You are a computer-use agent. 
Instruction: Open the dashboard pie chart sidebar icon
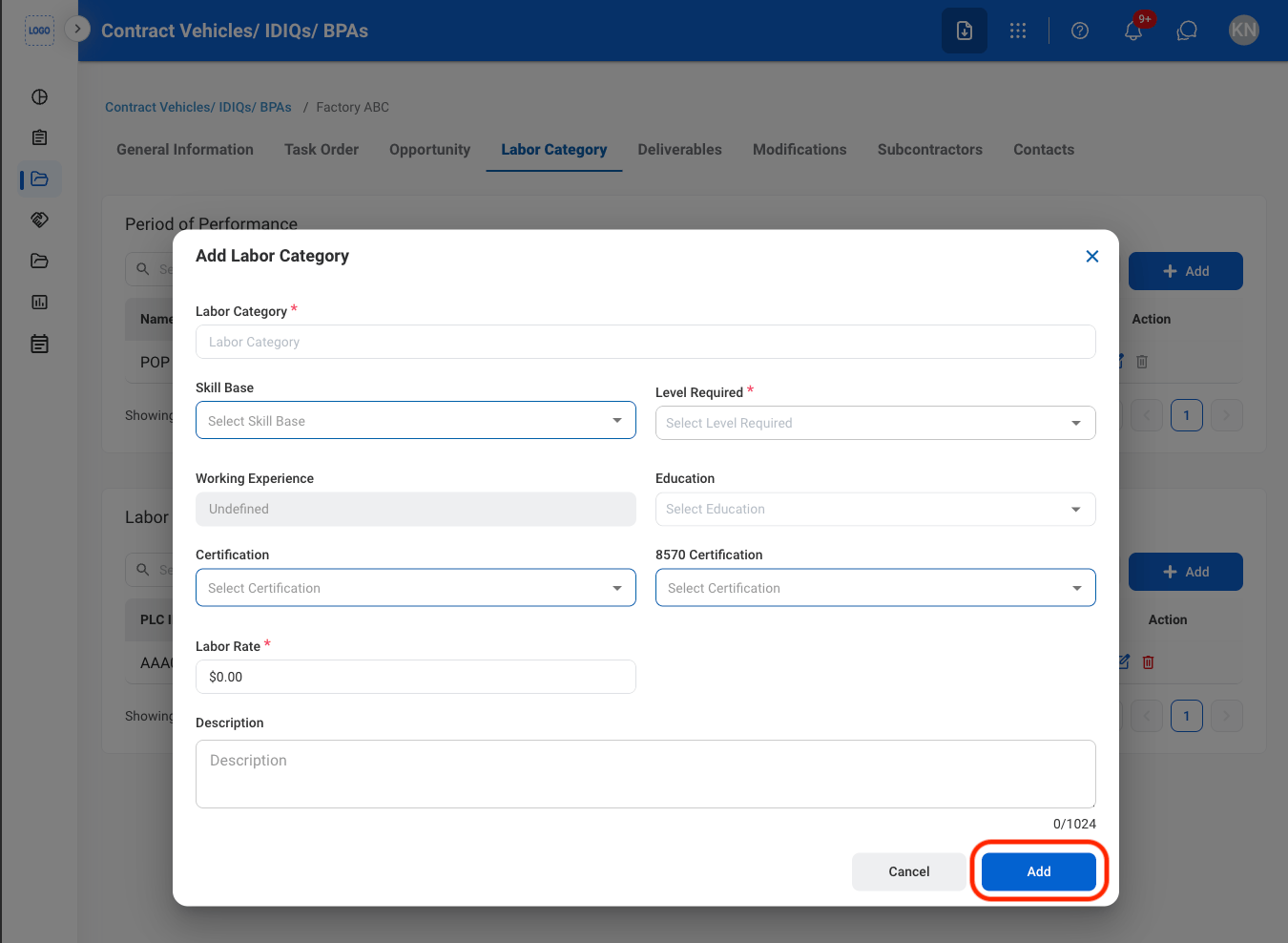(x=39, y=96)
